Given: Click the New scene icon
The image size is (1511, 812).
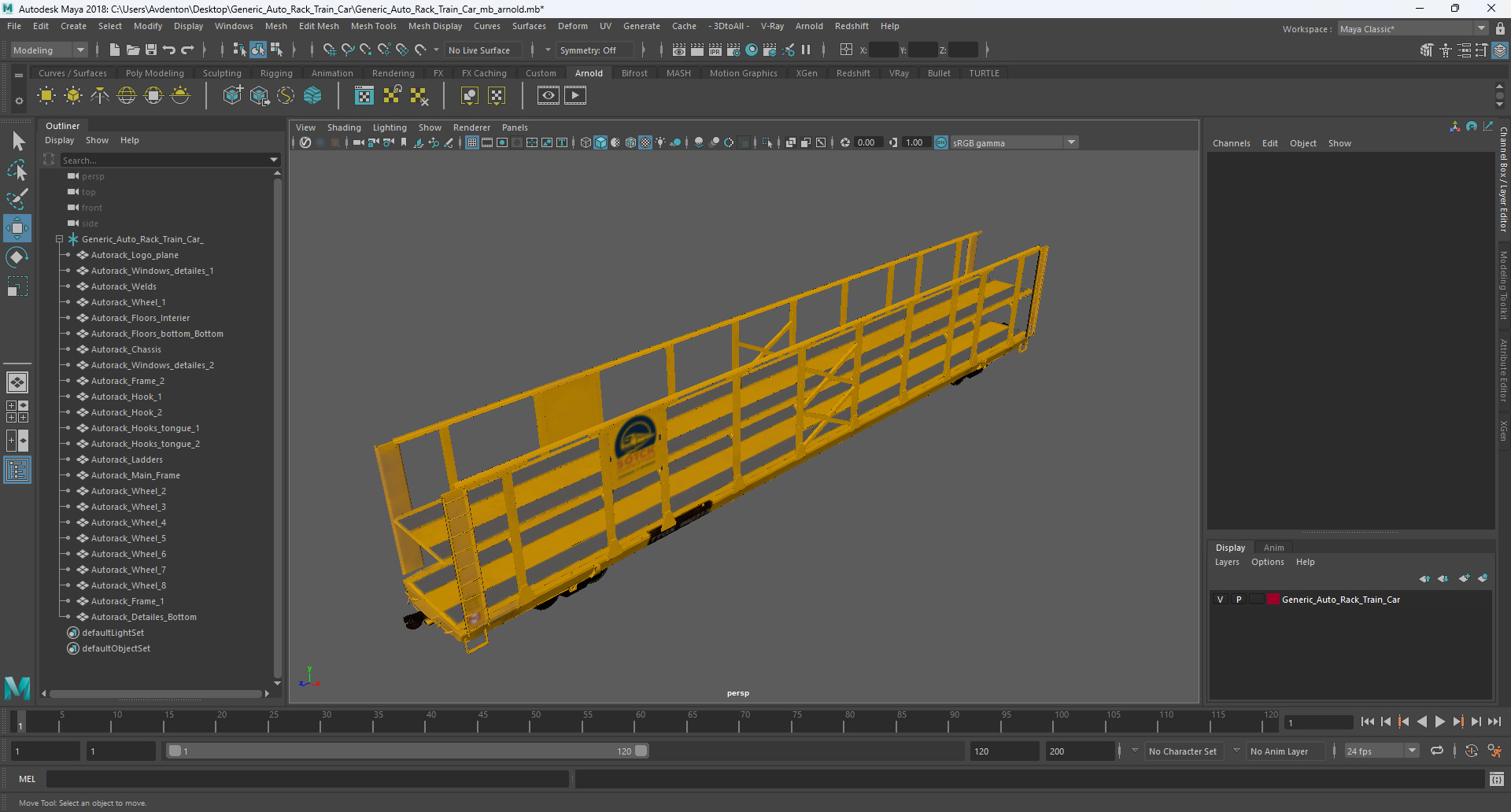Looking at the screenshot, I should point(115,50).
